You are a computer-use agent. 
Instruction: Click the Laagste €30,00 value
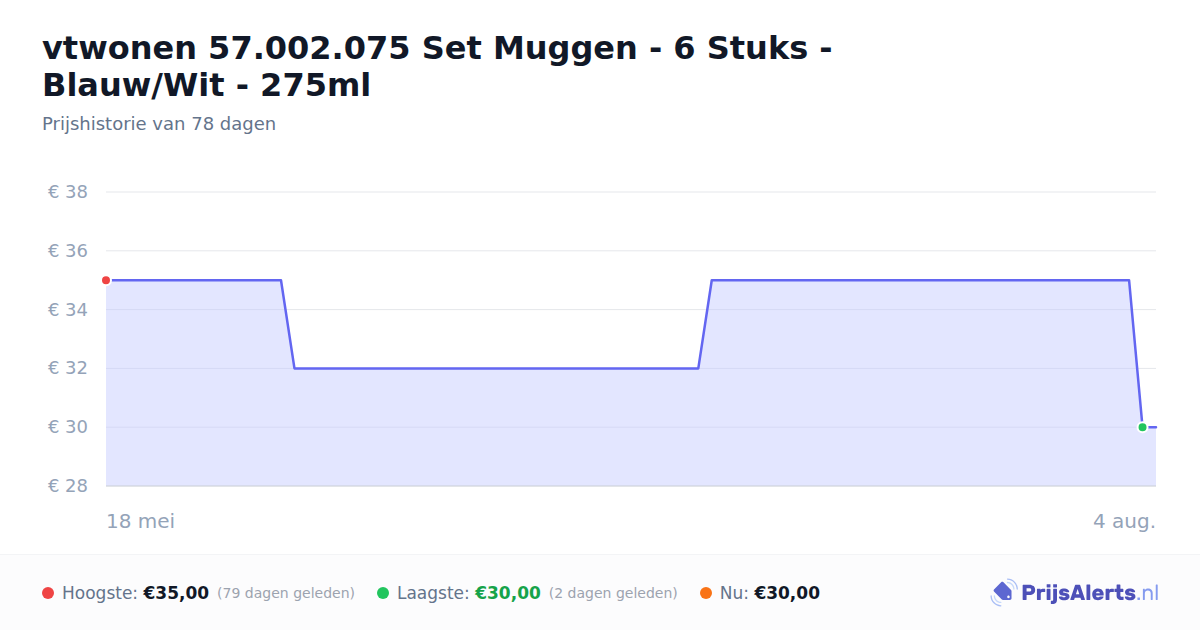coord(507,593)
